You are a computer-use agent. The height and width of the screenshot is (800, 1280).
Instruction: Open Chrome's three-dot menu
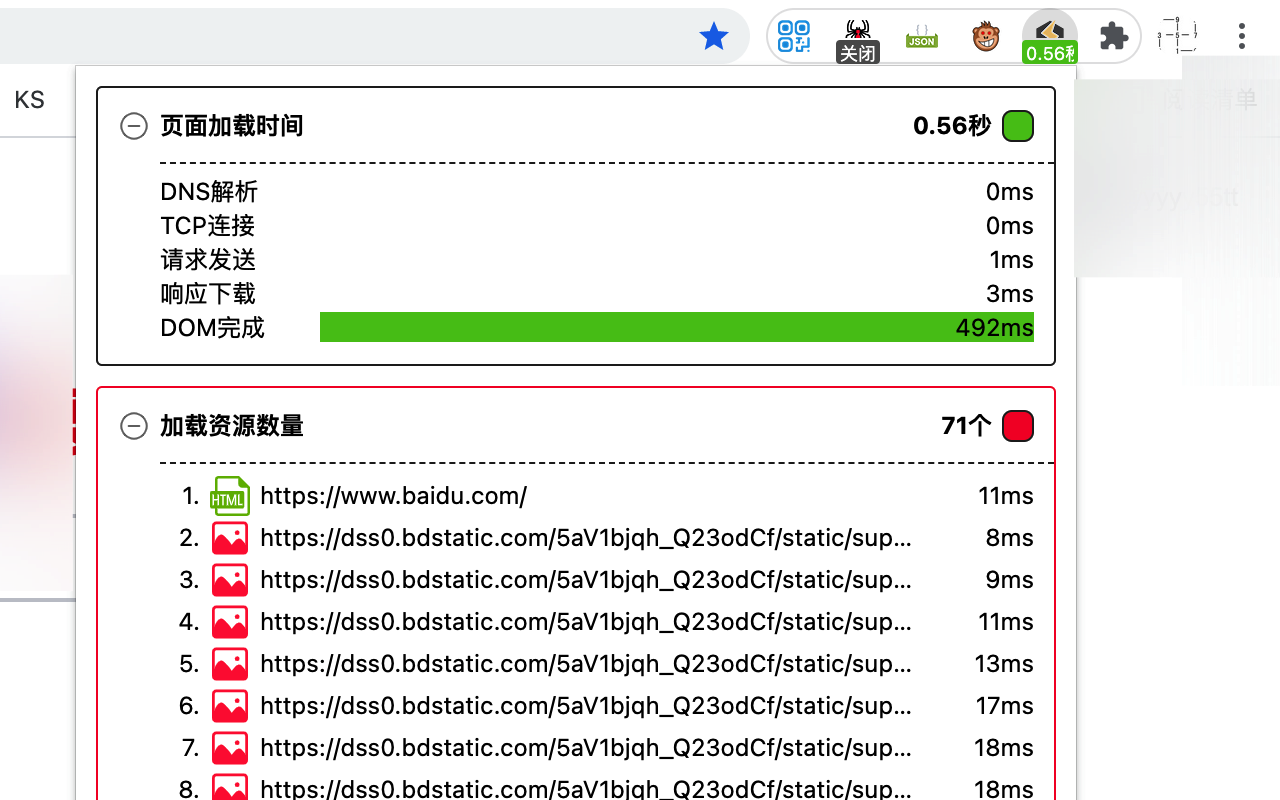(1242, 37)
